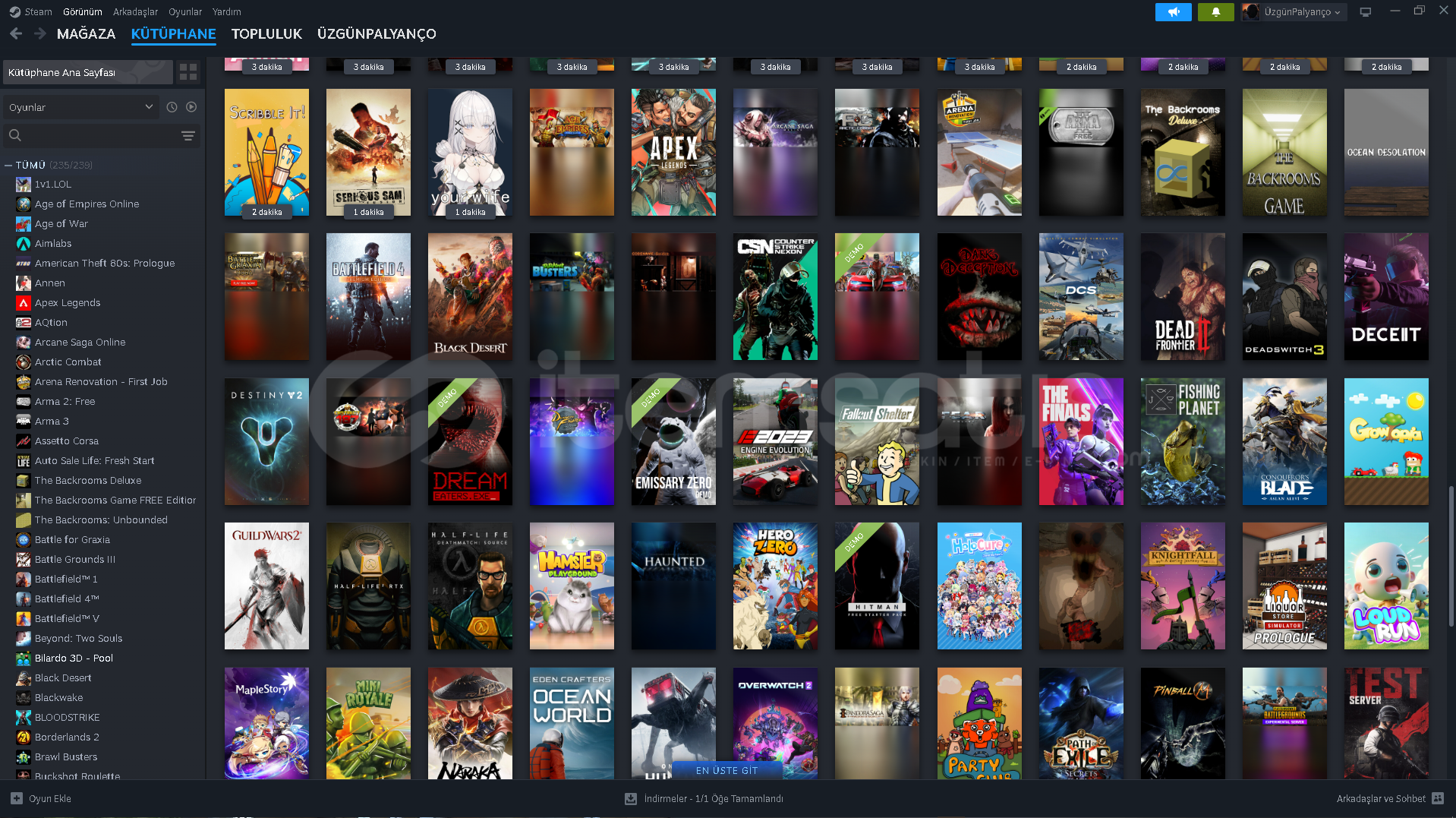1456x818 pixels.
Task: Open the Hitman demo cover thumbnail
Action: coord(877,586)
